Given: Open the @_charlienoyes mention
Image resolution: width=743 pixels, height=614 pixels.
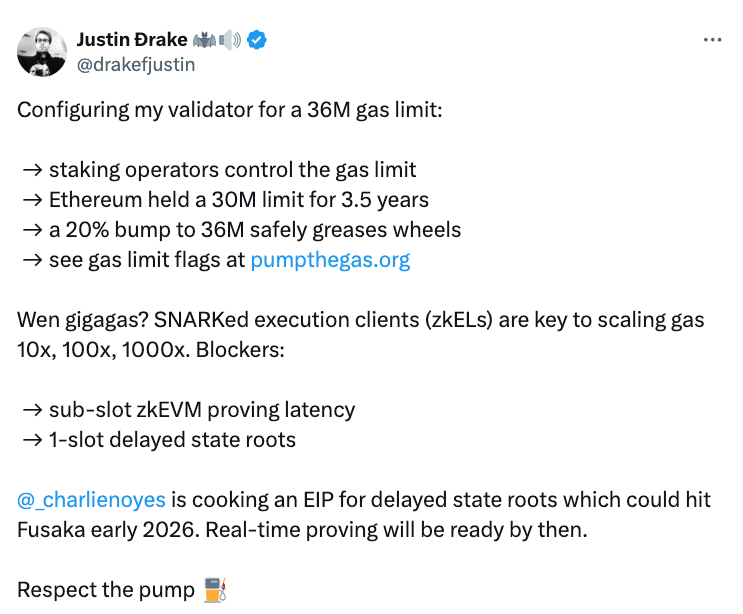Looking at the screenshot, I should click(x=91, y=500).
